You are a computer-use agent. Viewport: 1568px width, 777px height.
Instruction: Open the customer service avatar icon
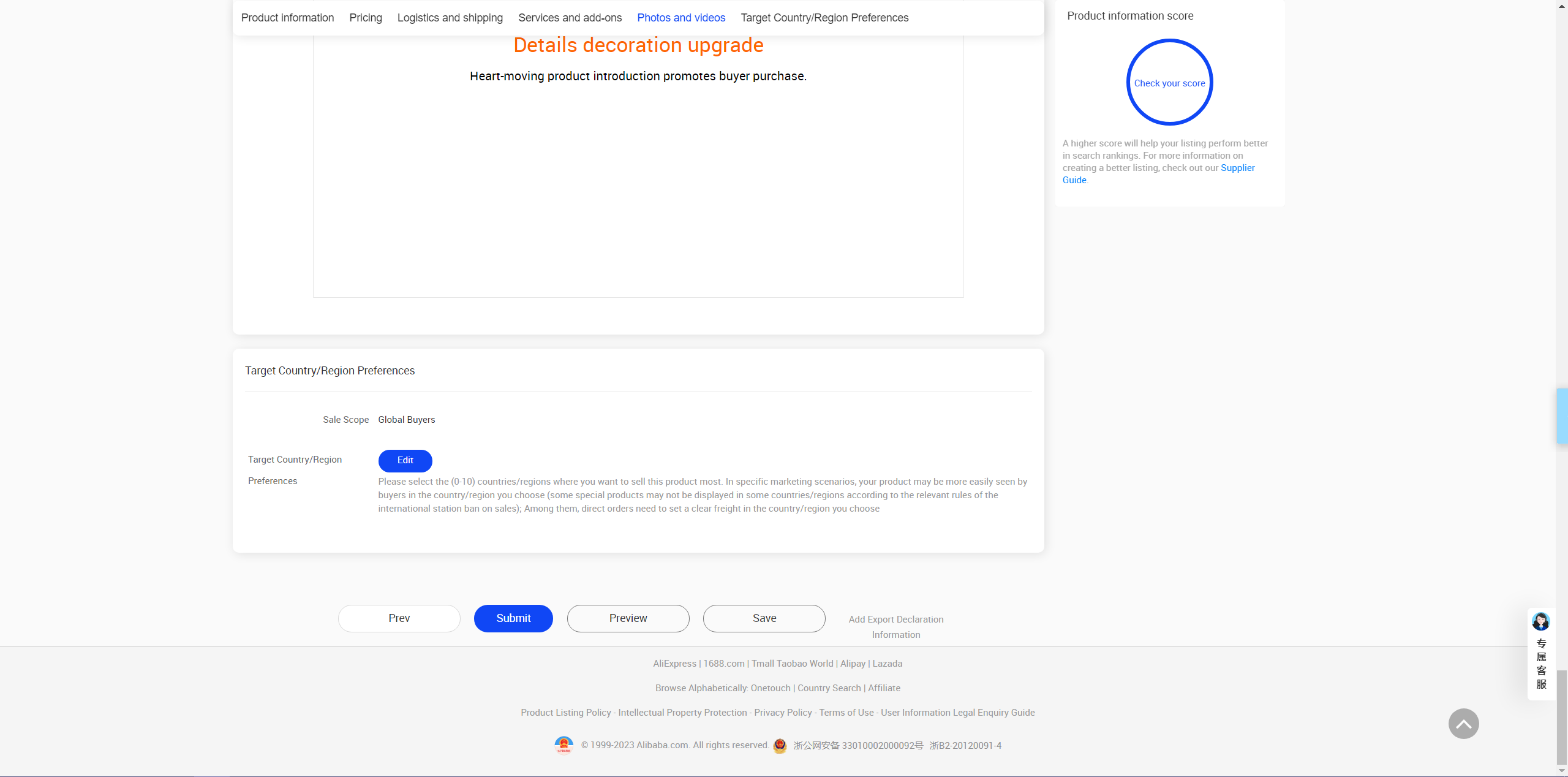click(x=1540, y=621)
